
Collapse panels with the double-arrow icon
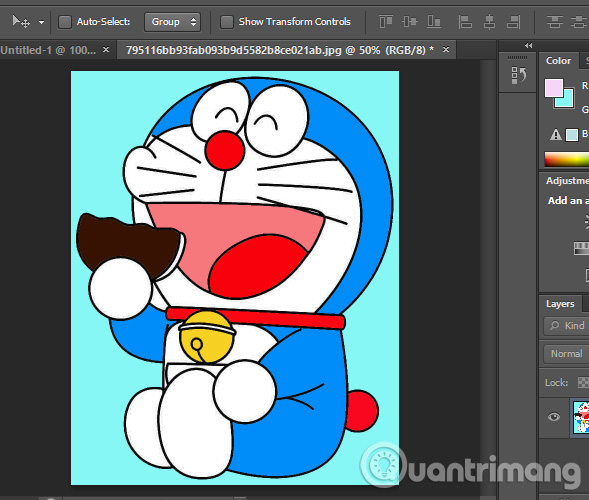pyautogui.click(x=529, y=45)
